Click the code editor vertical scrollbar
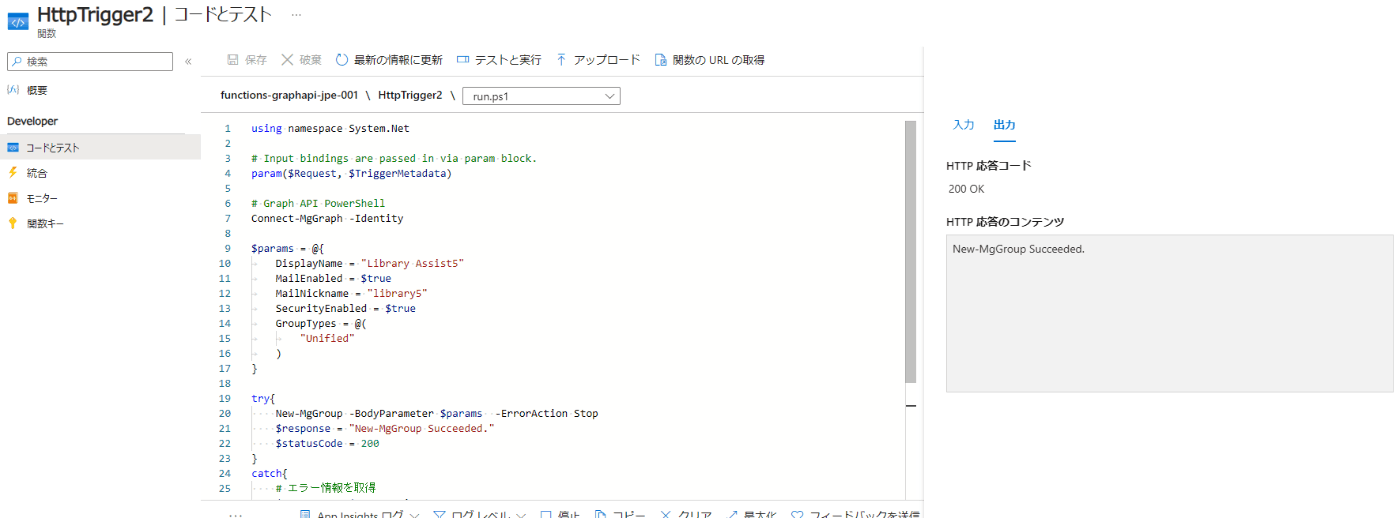Viewport: 1400px width, 518px height. pos(910,252)
